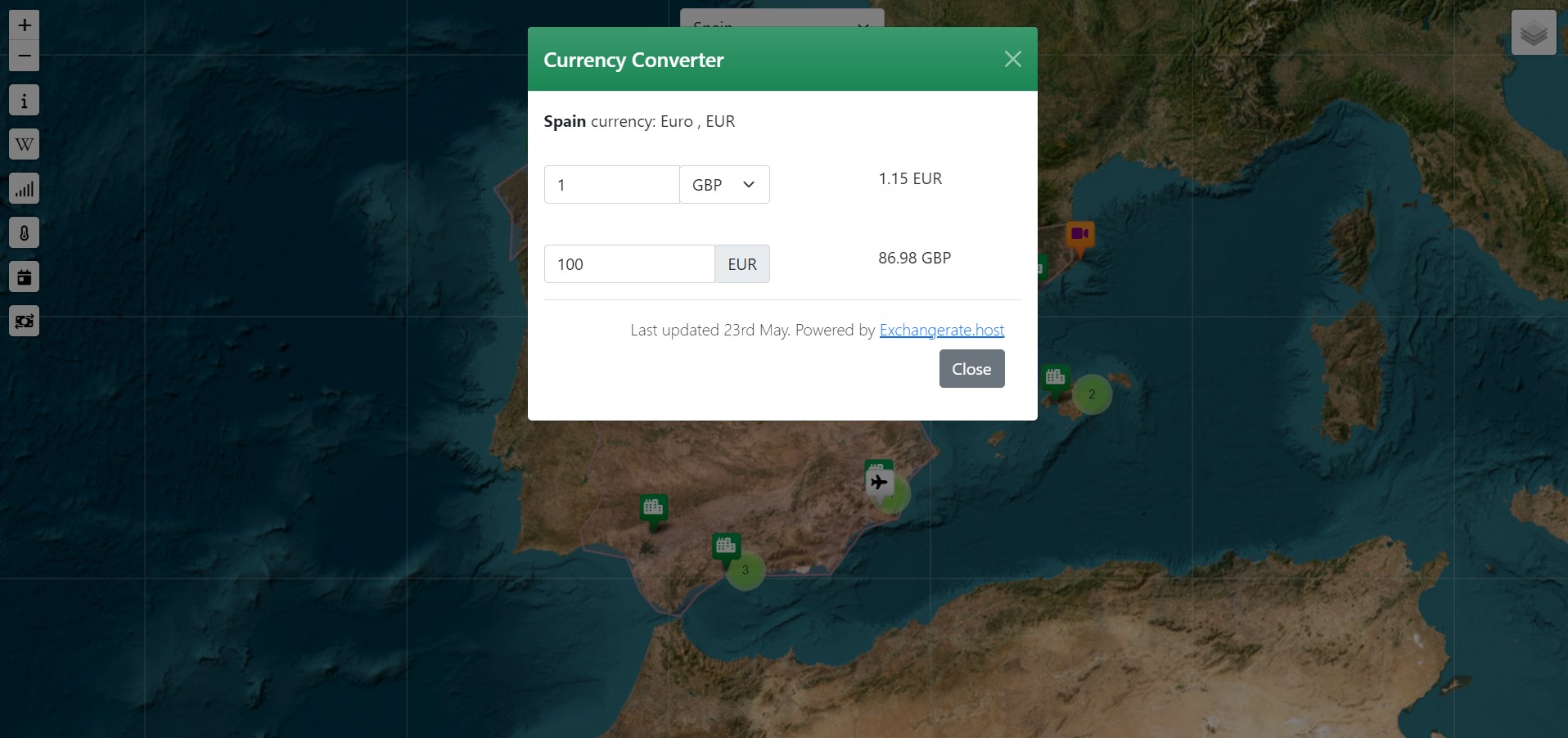This screenshot has width=1568, height=738.
Task: Open the Exchangerate.host link
Action: (941, 330)
